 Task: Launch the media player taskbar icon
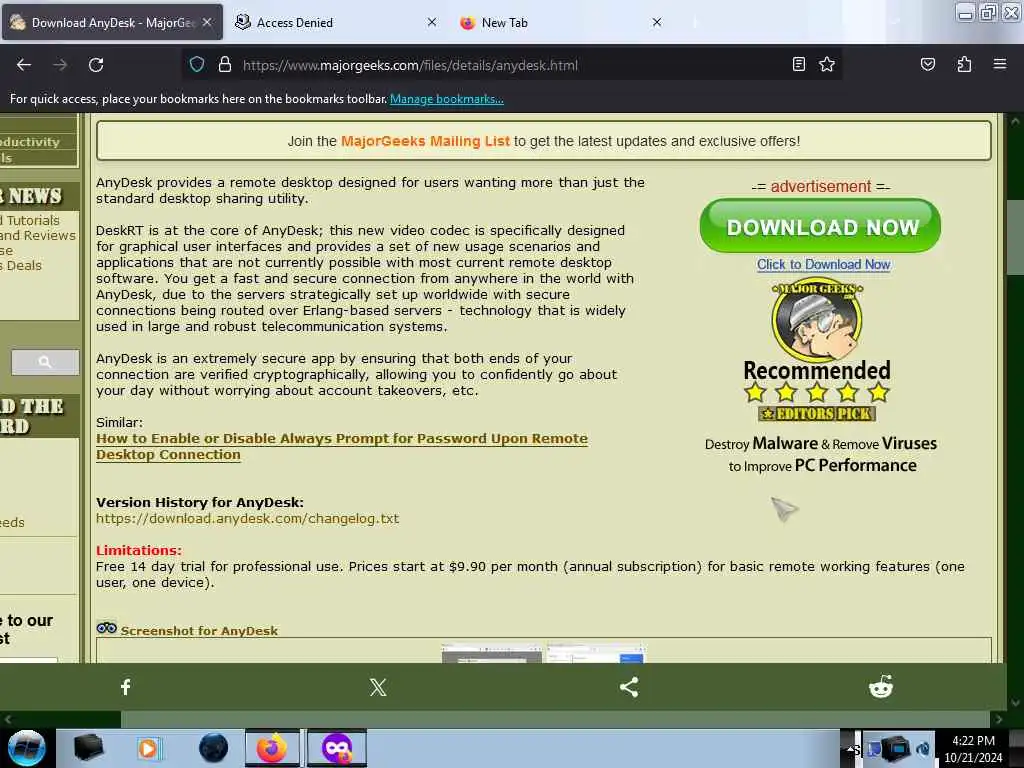click(x=148, y=748)
